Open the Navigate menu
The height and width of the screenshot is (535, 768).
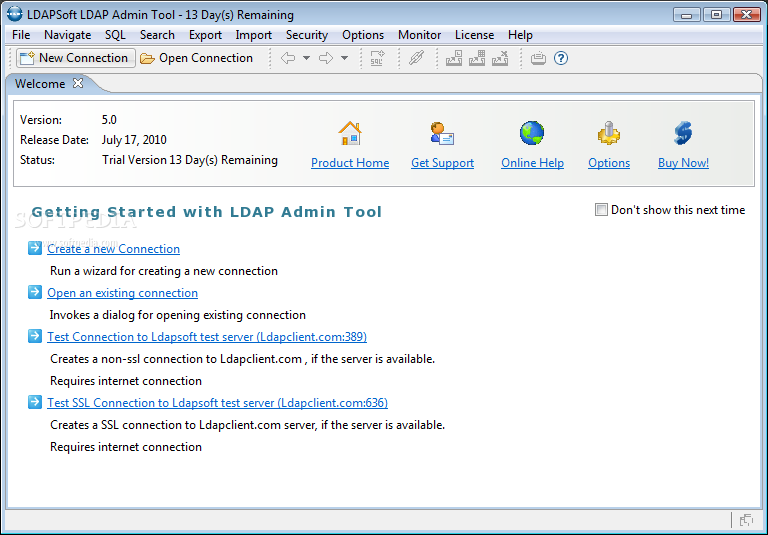pyautogui.click(x=68, y=35)
